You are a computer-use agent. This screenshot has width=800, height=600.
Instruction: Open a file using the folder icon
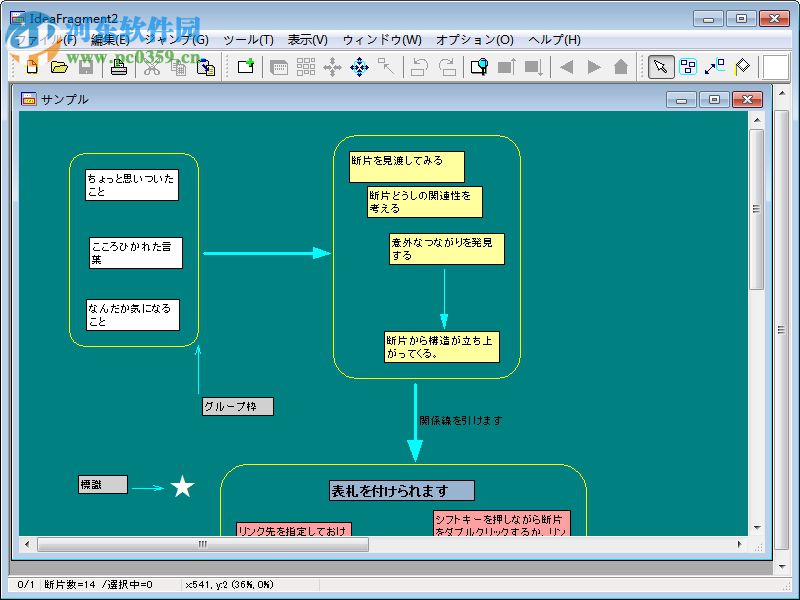[57, 67]
